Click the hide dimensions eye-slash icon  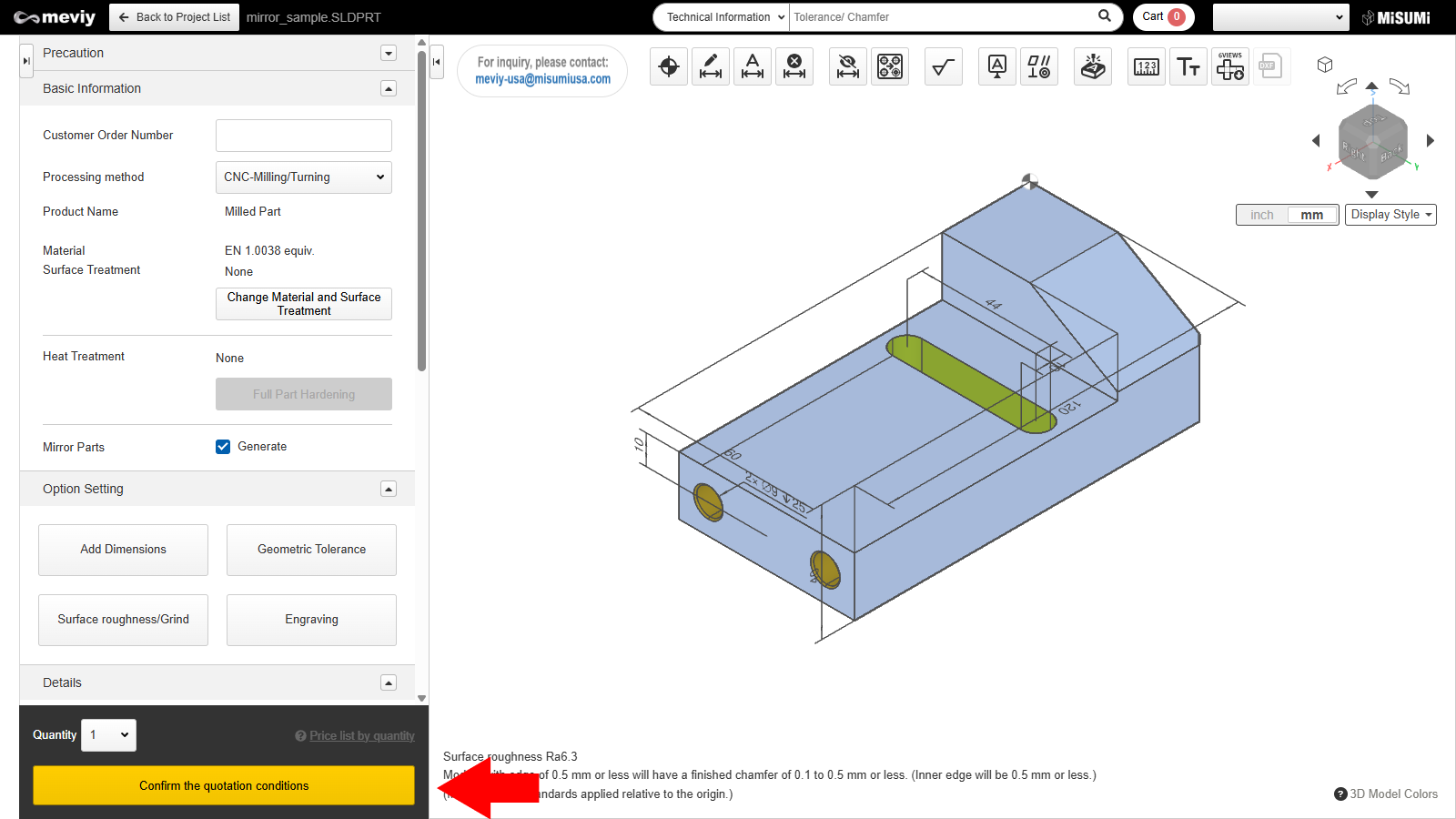click(x=848, y=66)
